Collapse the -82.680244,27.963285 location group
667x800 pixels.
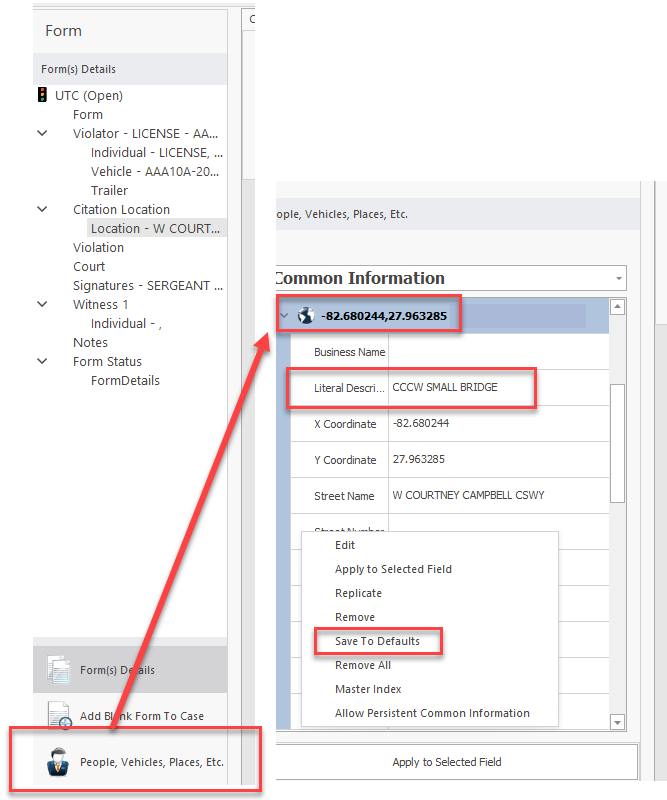coord(284,316)
